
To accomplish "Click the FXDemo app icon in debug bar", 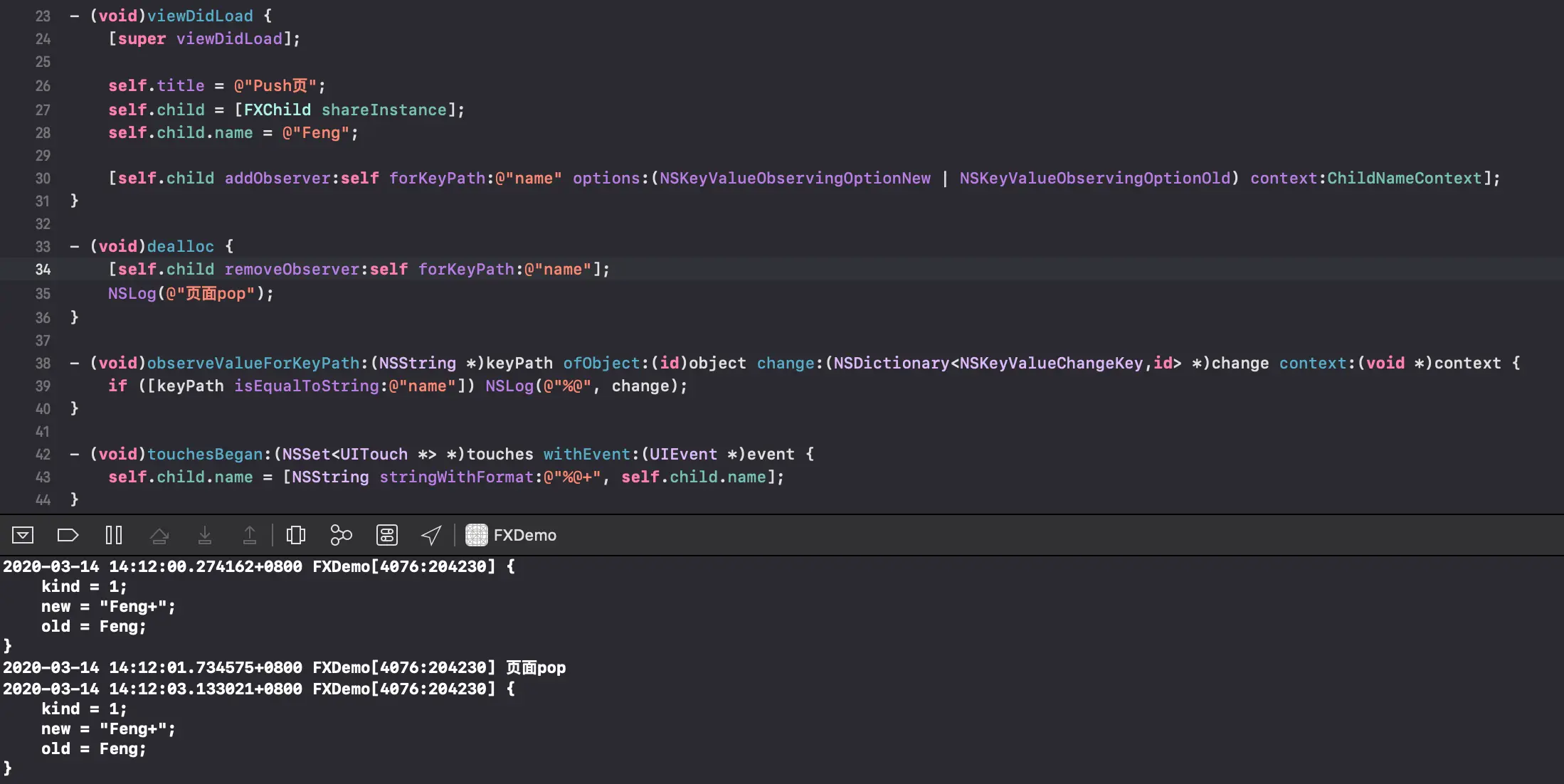I will [476, 535].
